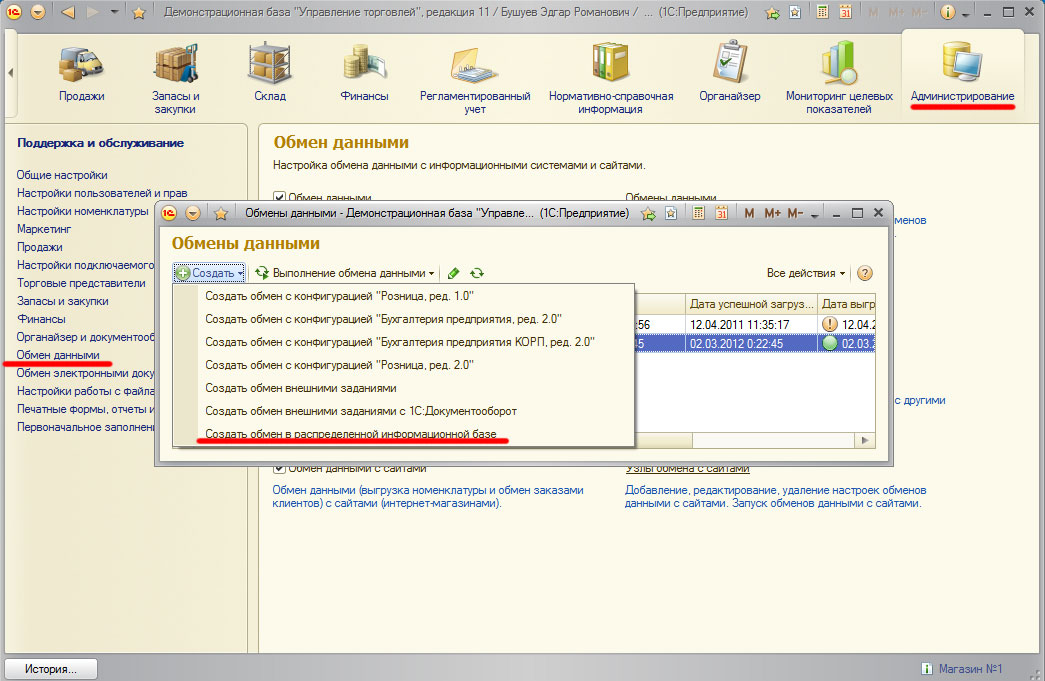The image size is (1045, 681).
Task: Select Создать обмен в распределенной информационной базе
Action: pos(350,435)
